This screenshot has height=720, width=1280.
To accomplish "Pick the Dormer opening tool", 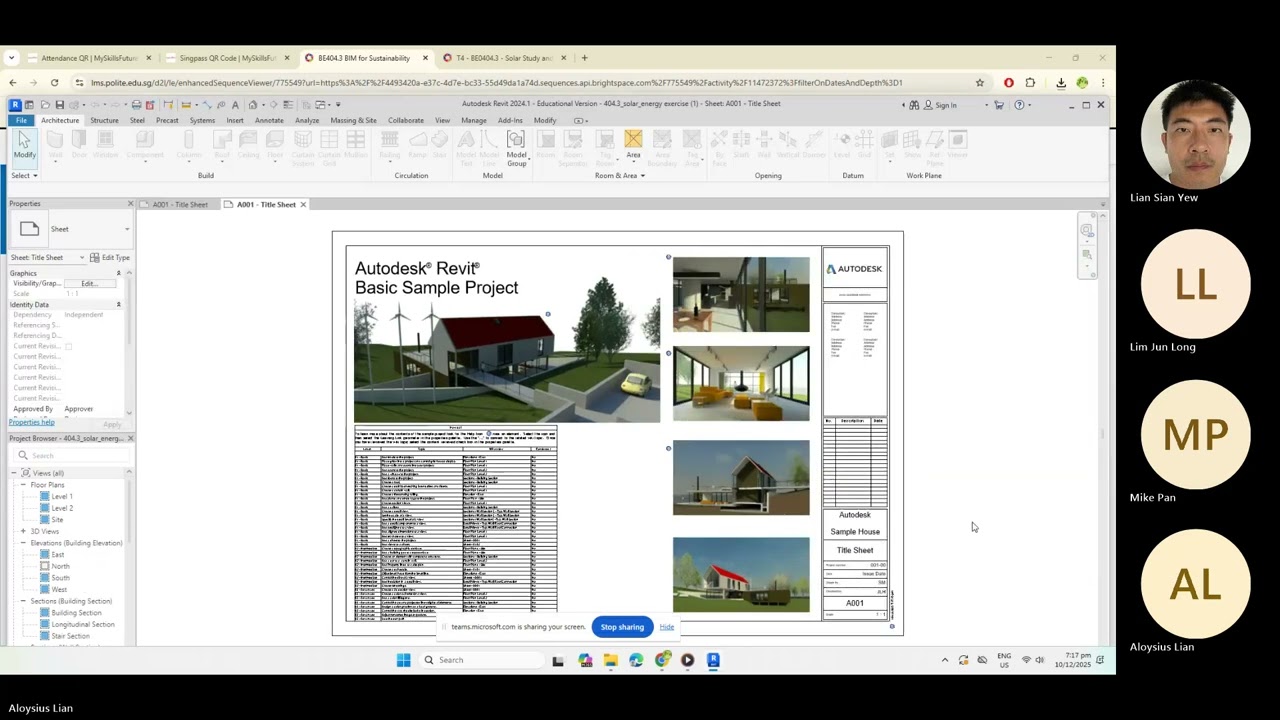I will pos(814,146).
